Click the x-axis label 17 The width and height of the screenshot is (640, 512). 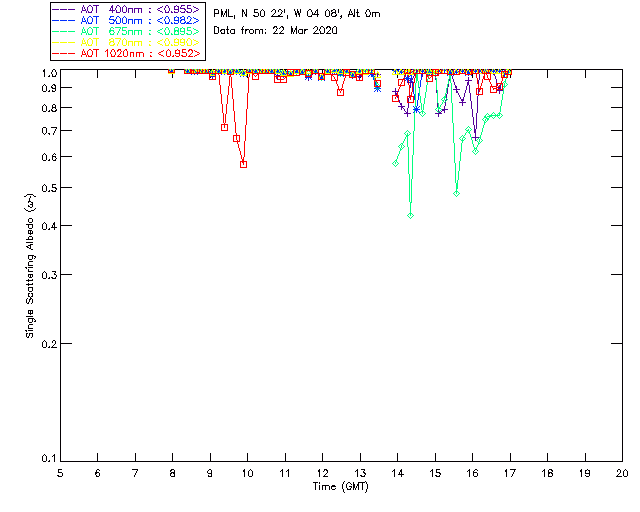510,473
